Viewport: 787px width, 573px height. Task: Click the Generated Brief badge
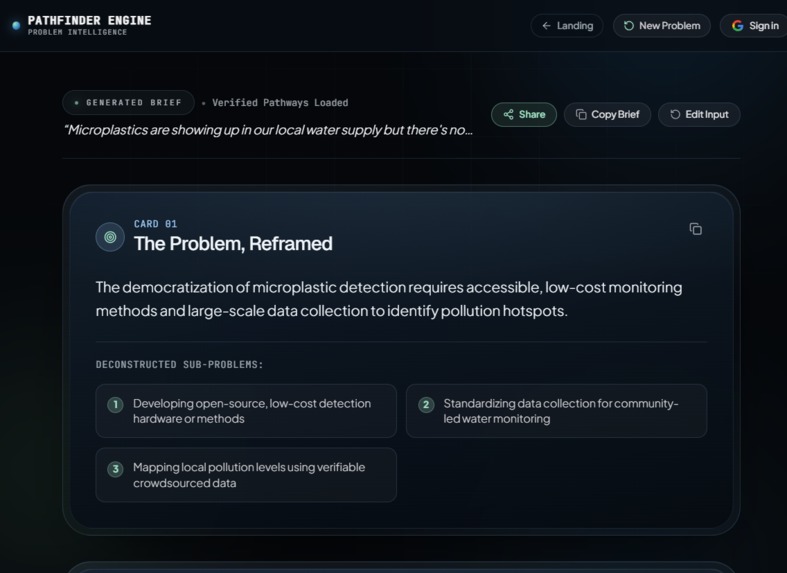[128, 102]
